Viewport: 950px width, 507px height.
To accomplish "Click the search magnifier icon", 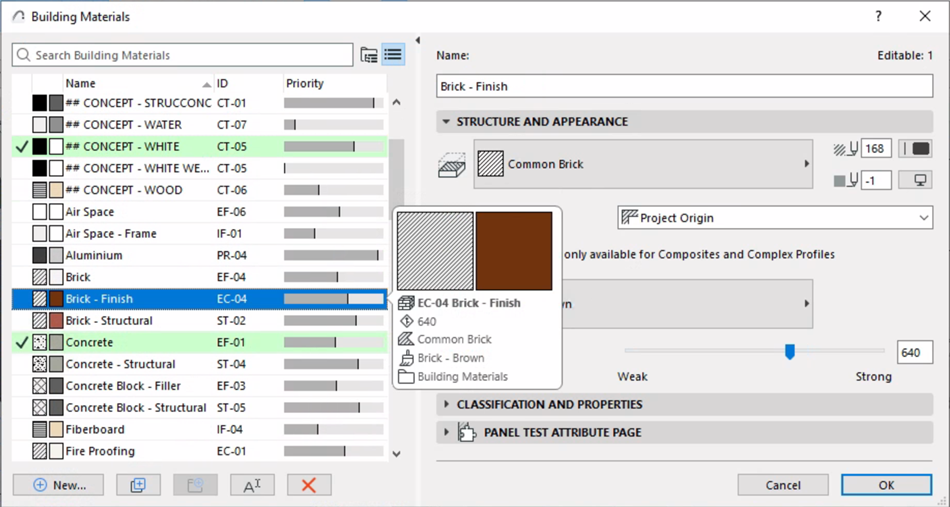I will tap(23, 55).
